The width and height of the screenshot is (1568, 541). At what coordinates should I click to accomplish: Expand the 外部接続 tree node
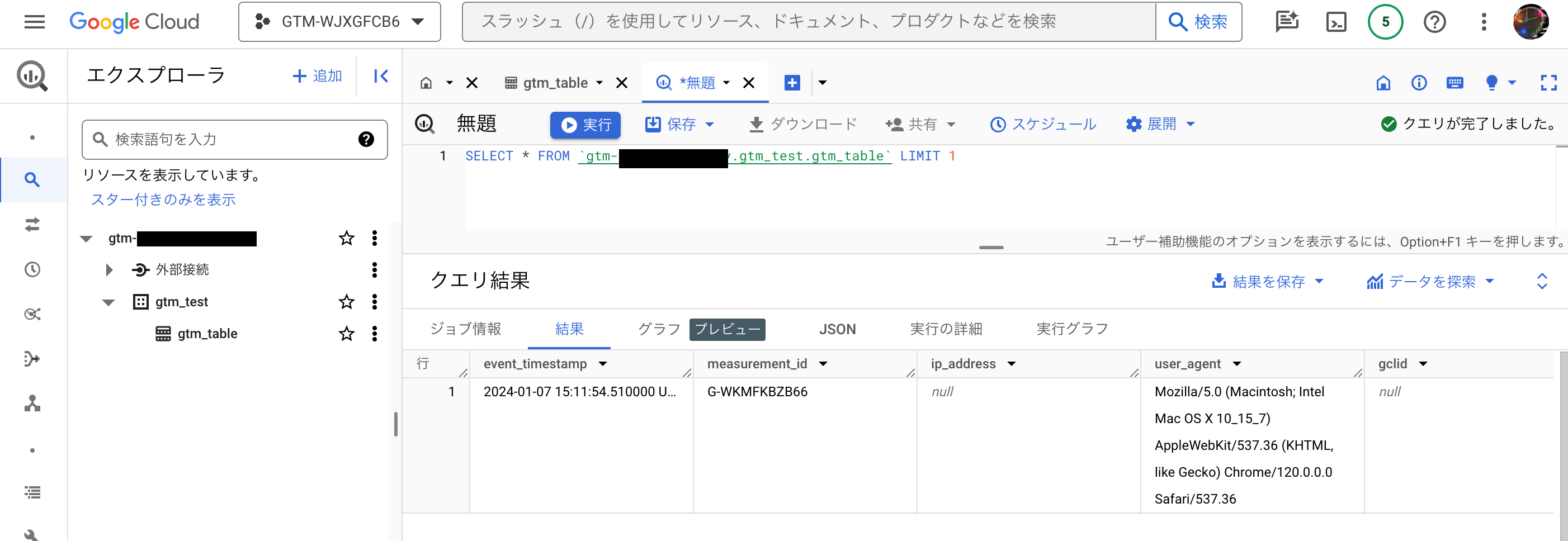pos(110,269)
